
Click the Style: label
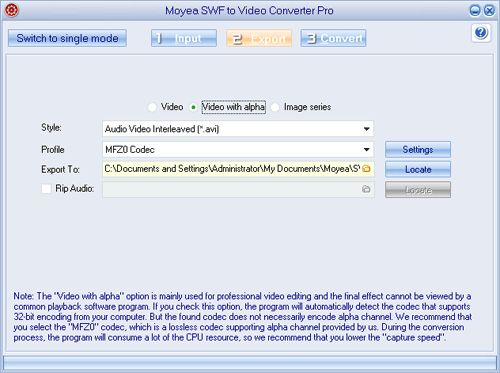coord(51,127)
